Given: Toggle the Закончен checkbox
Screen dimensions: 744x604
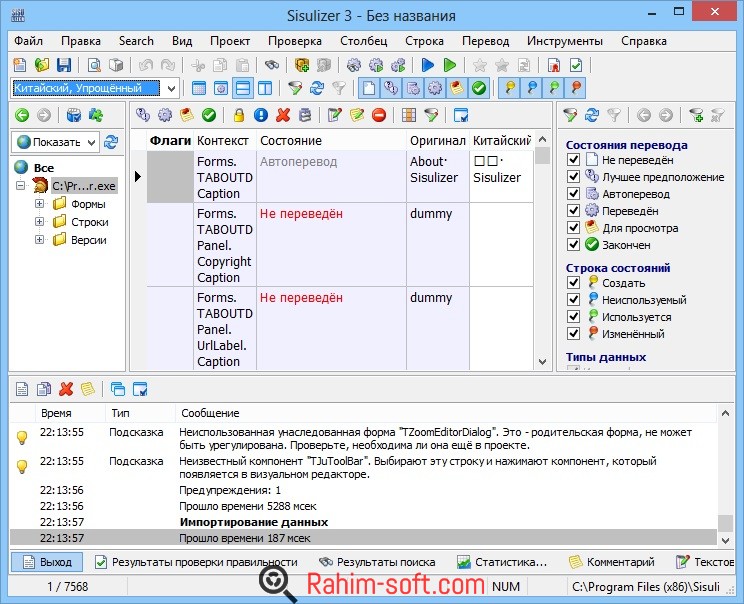Looking at the screenshot, I should [x=573, y=245].
